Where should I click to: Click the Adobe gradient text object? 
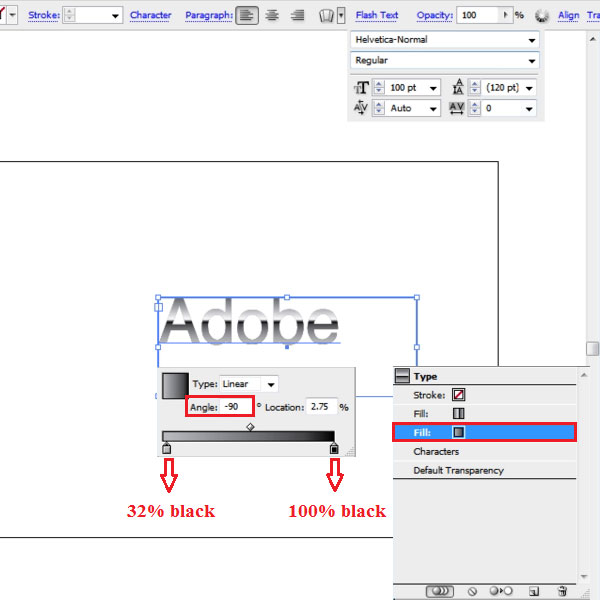pyautogui.click(x=249, y=321)
